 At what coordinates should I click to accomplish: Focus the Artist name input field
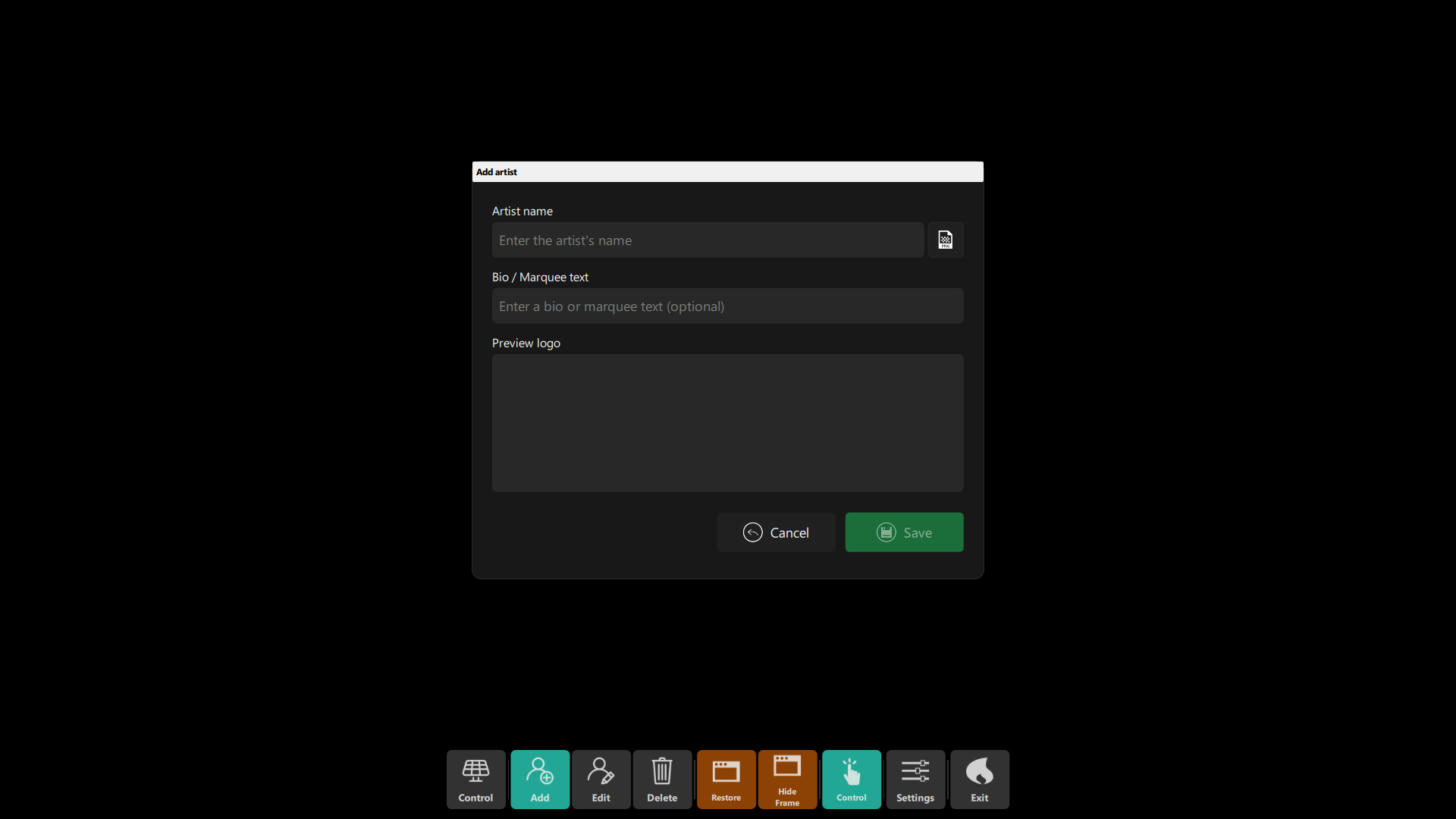(708, 240)
